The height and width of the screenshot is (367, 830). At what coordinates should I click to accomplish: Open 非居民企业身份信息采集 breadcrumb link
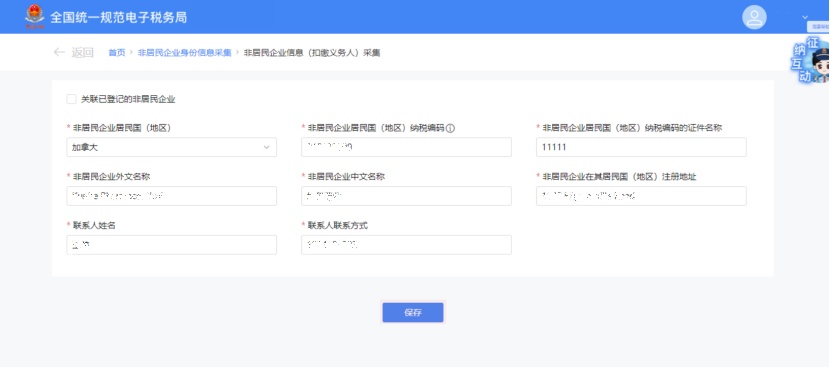pos(184,52)
